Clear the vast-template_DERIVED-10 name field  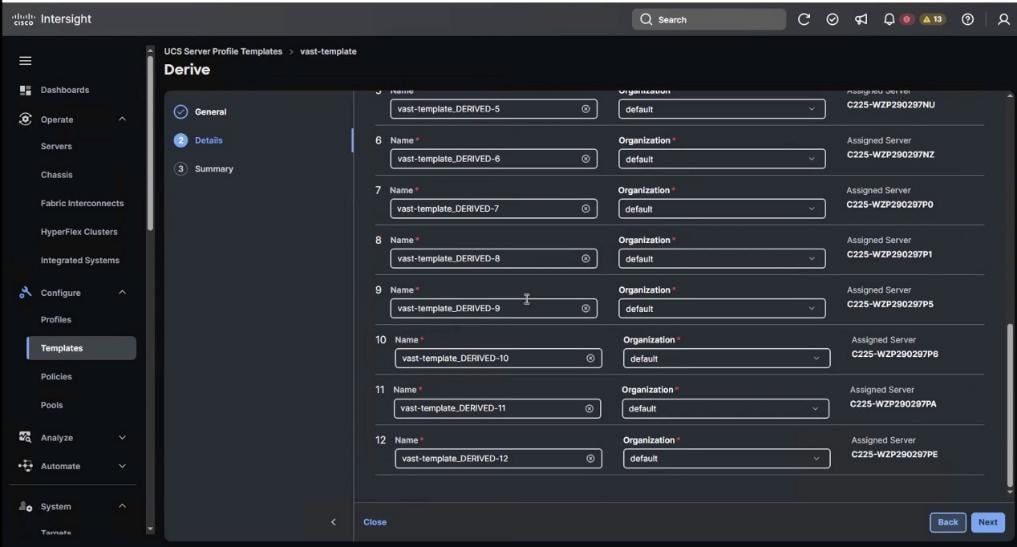coord(590,358)
